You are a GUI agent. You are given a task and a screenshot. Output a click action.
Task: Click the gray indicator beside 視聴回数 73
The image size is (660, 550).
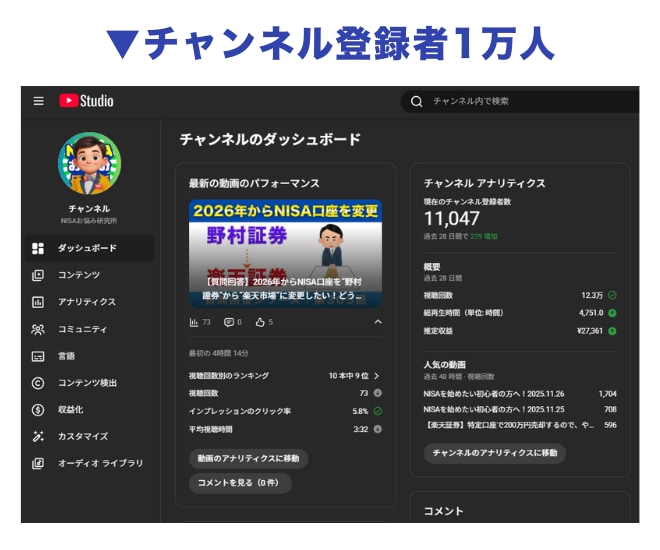[x=378, y=393]
